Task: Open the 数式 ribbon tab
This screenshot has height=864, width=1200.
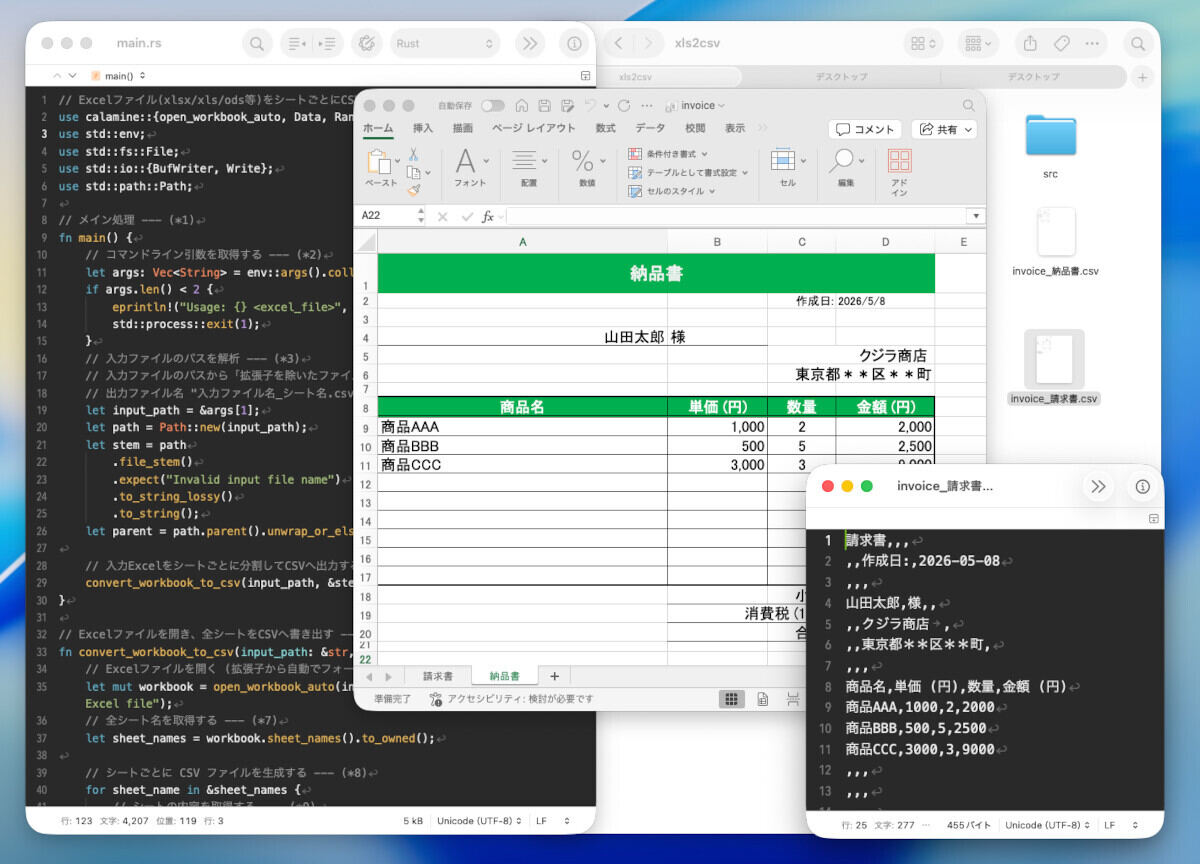Action: pyautogui.click(x=606, y=129)
